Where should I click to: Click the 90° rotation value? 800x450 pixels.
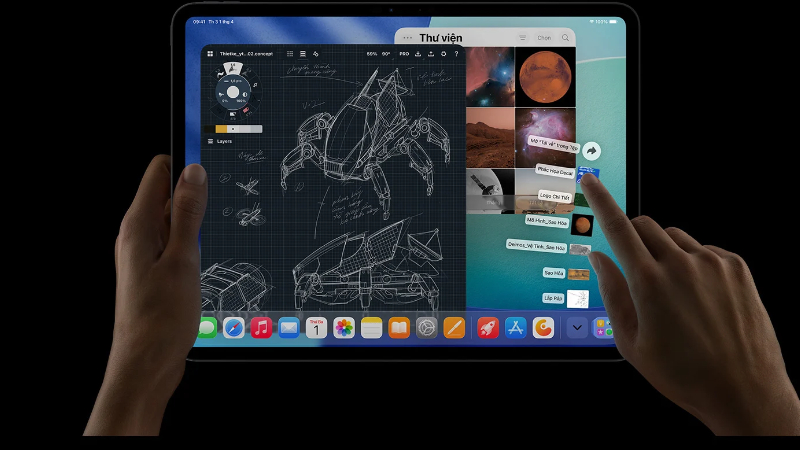point(386,54)
